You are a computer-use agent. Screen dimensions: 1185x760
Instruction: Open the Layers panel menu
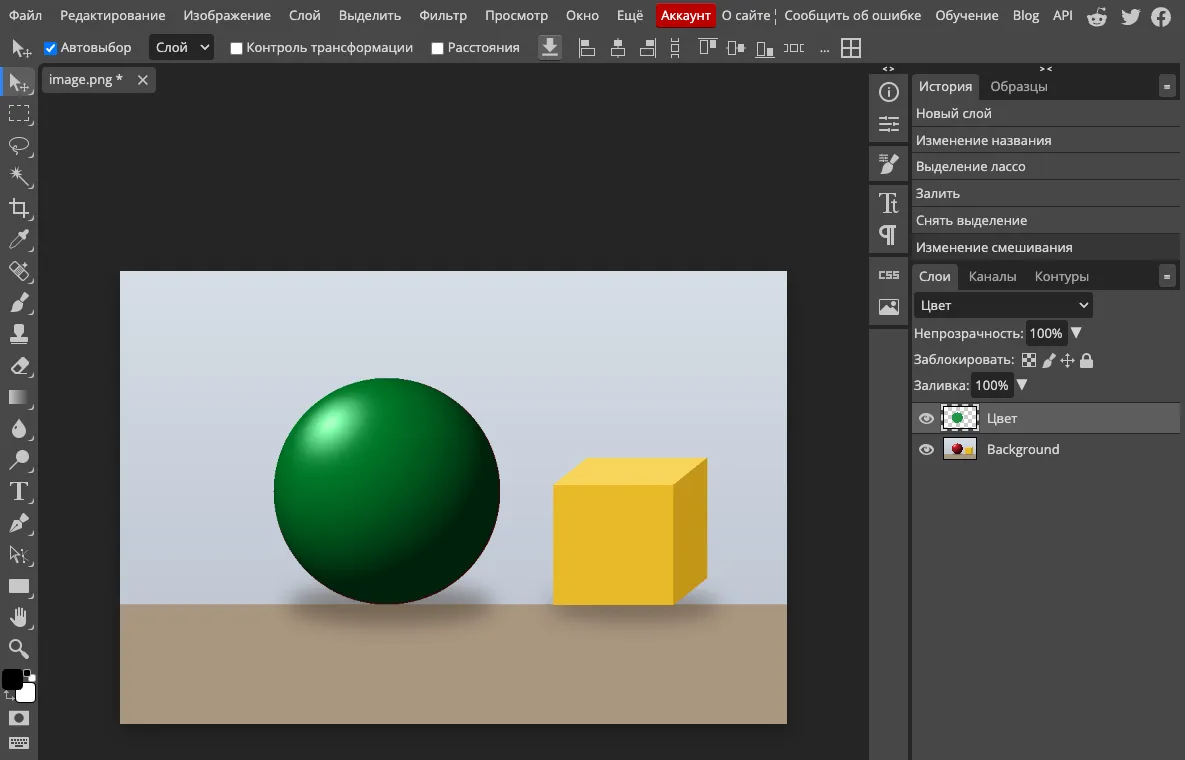(x=1167, y=277)
